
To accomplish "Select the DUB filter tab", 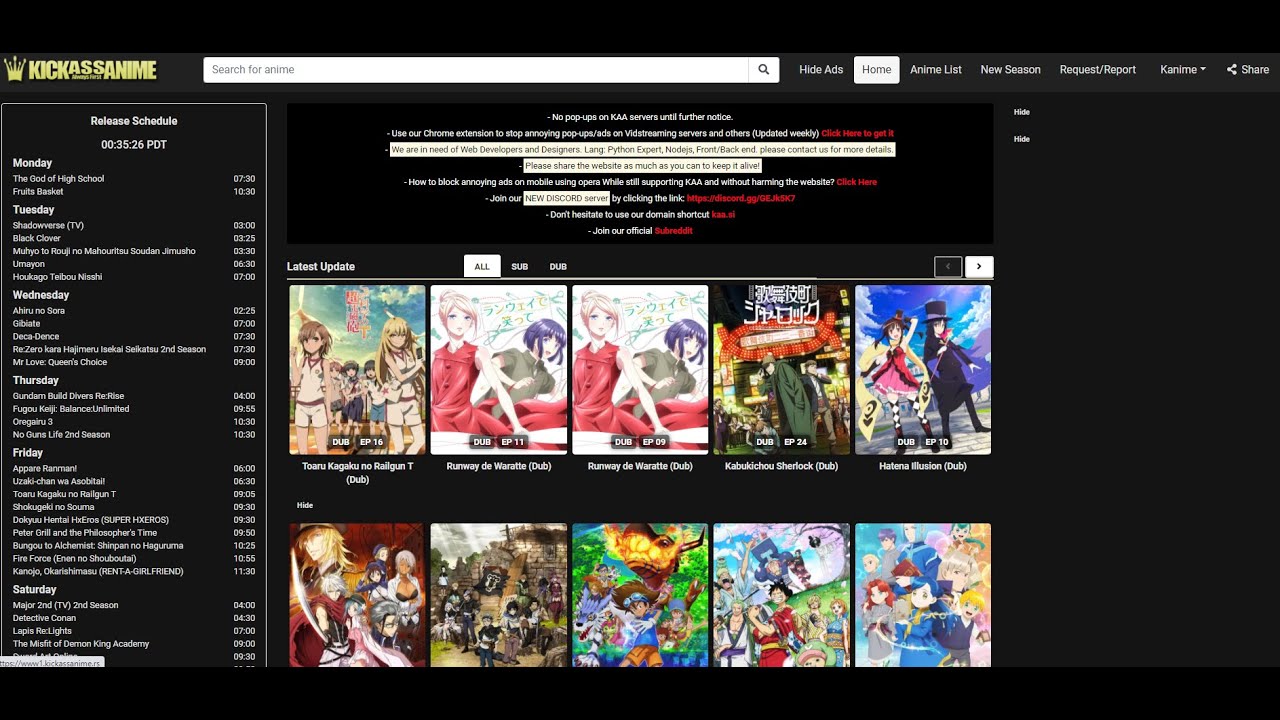I will coord(558,267).
